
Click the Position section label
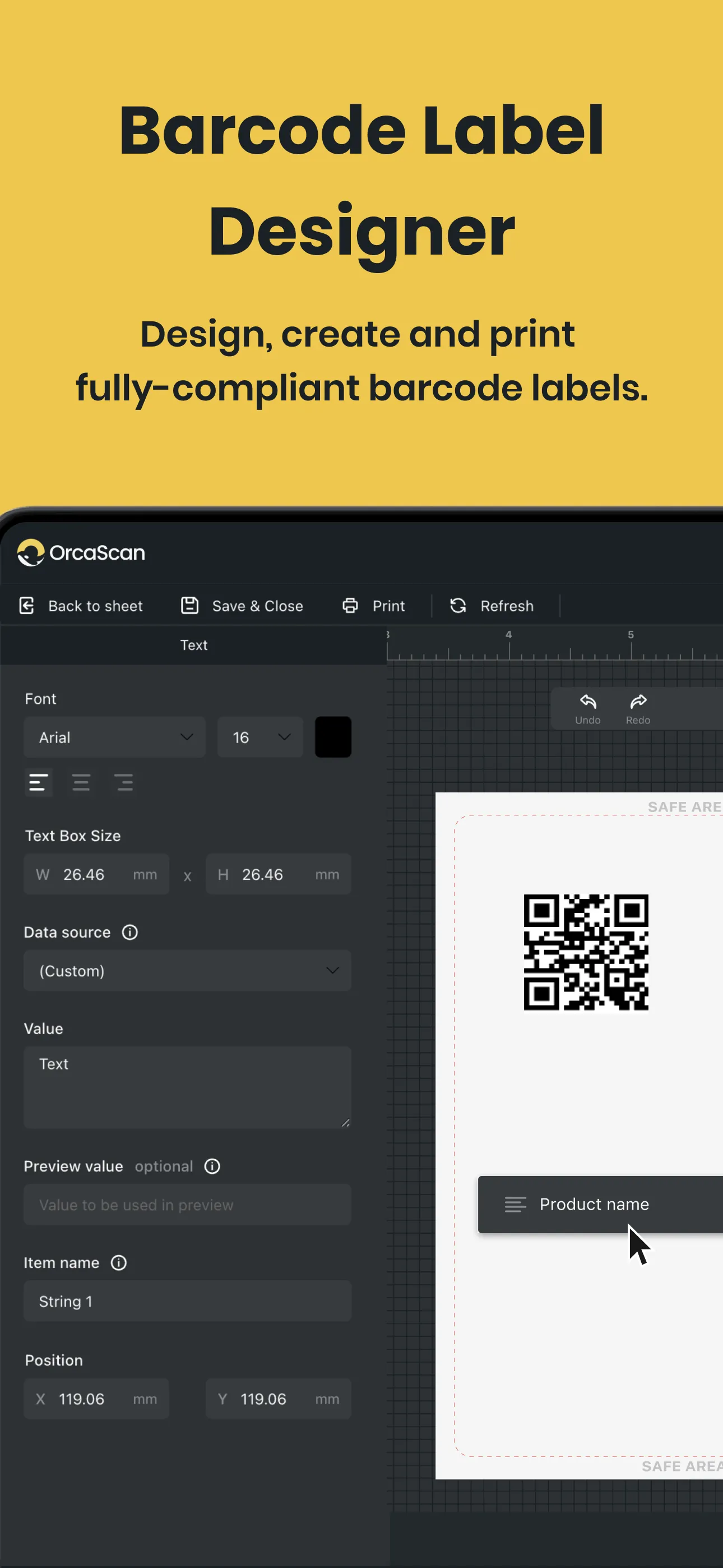[x=54, y=1361]
